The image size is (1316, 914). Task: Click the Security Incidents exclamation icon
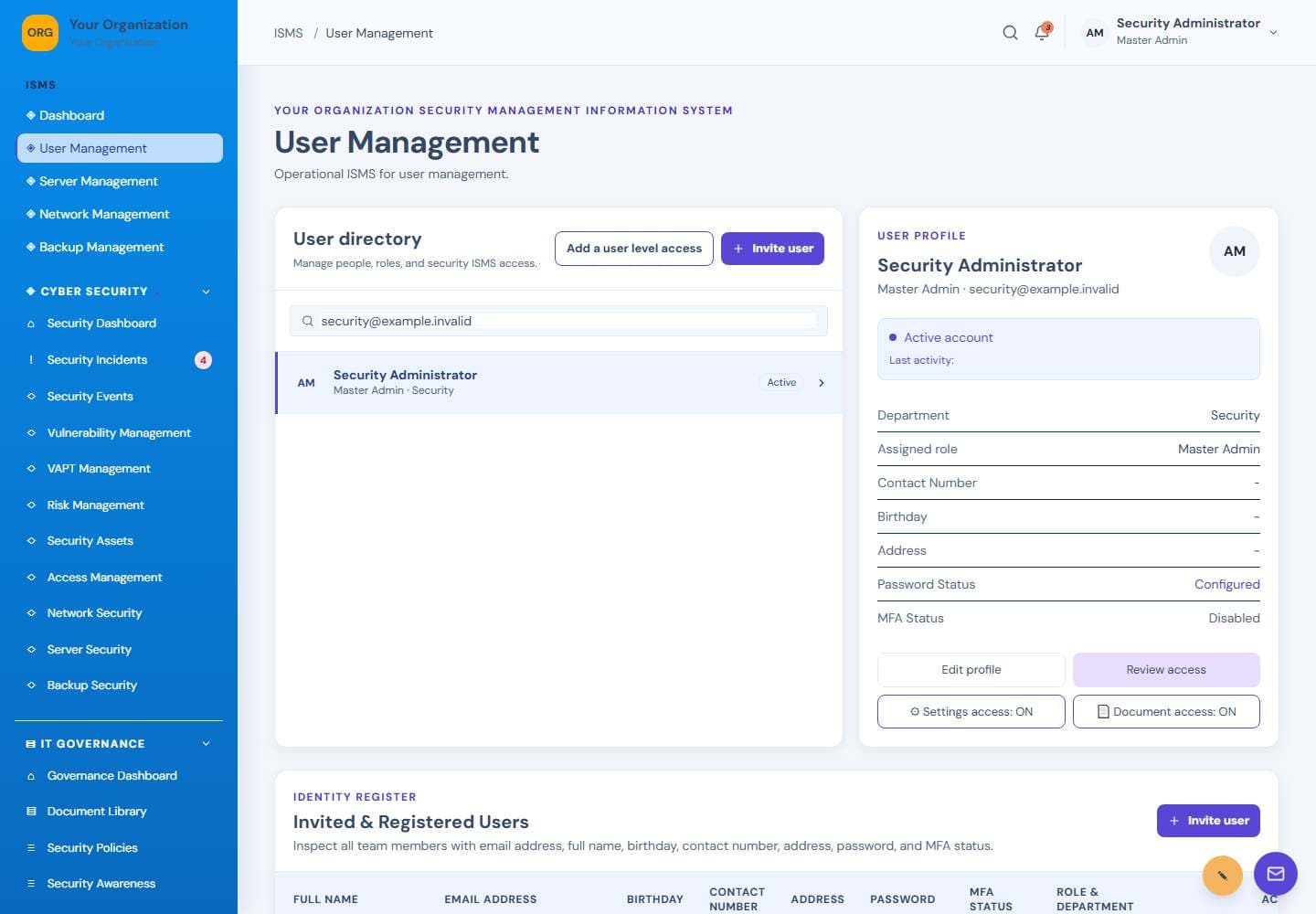(x=31, y=360)
